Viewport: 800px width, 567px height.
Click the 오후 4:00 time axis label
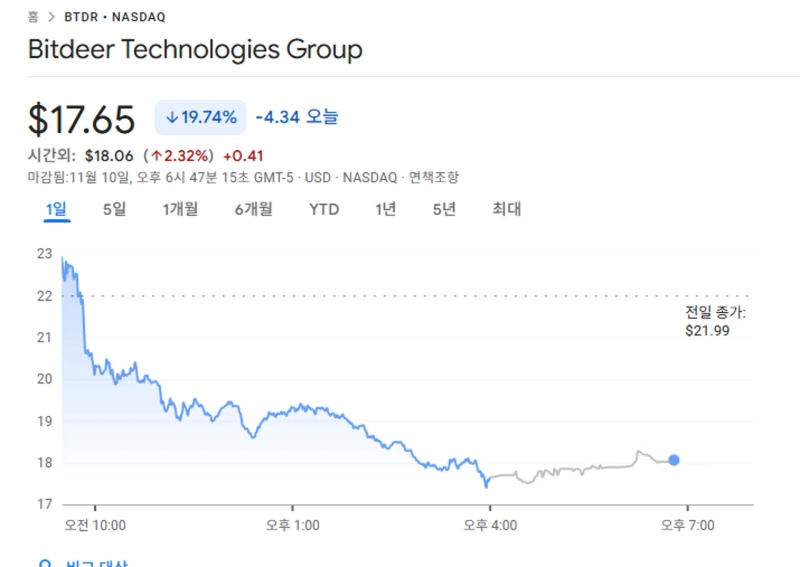(x=490, y=524)
